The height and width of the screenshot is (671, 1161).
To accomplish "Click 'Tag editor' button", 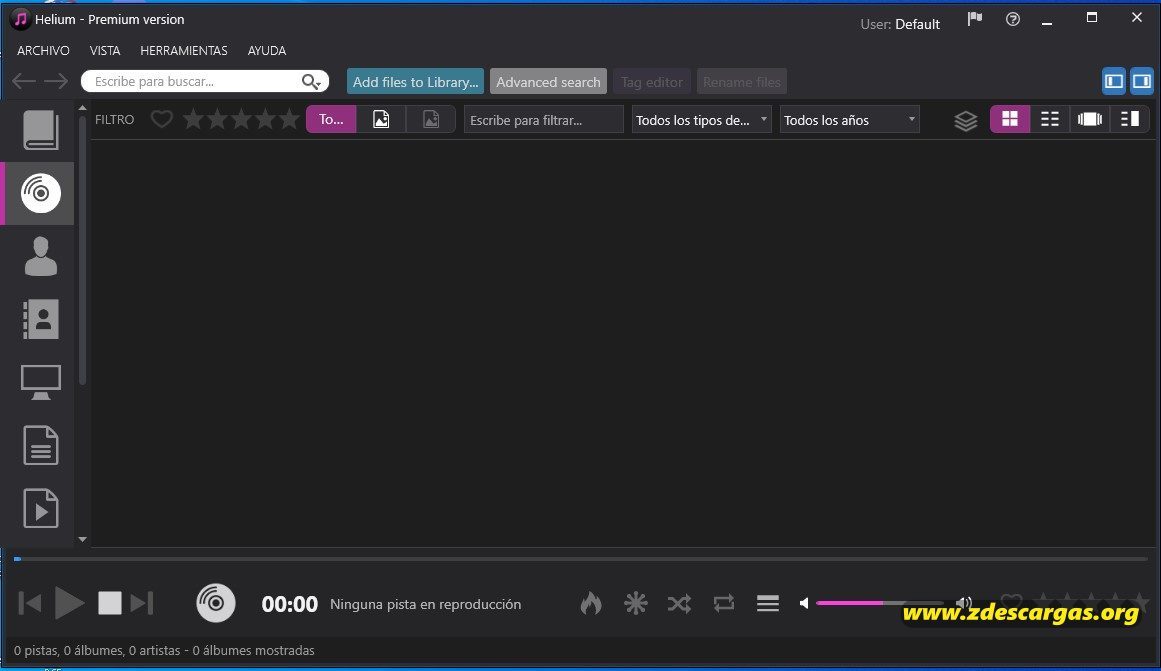I will coord(652,81).
